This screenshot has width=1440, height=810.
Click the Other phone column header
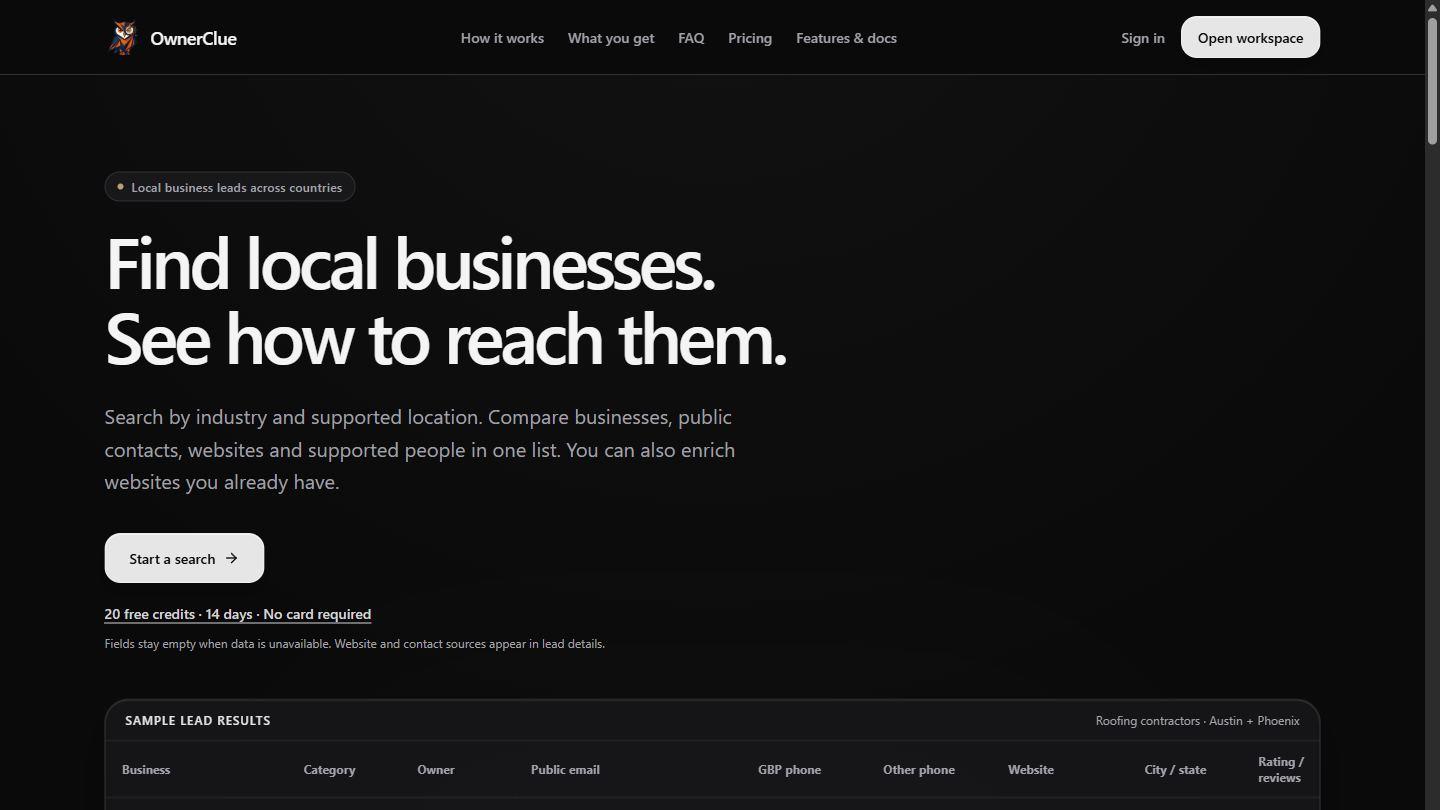click(919, 769)
